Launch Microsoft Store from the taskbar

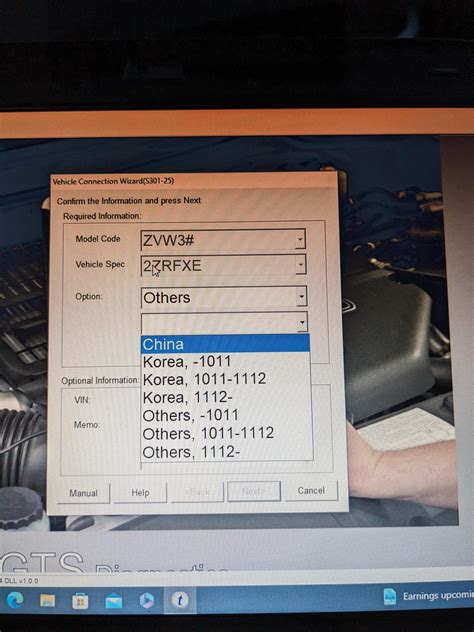pyautogui.click(x=80, y=601)
